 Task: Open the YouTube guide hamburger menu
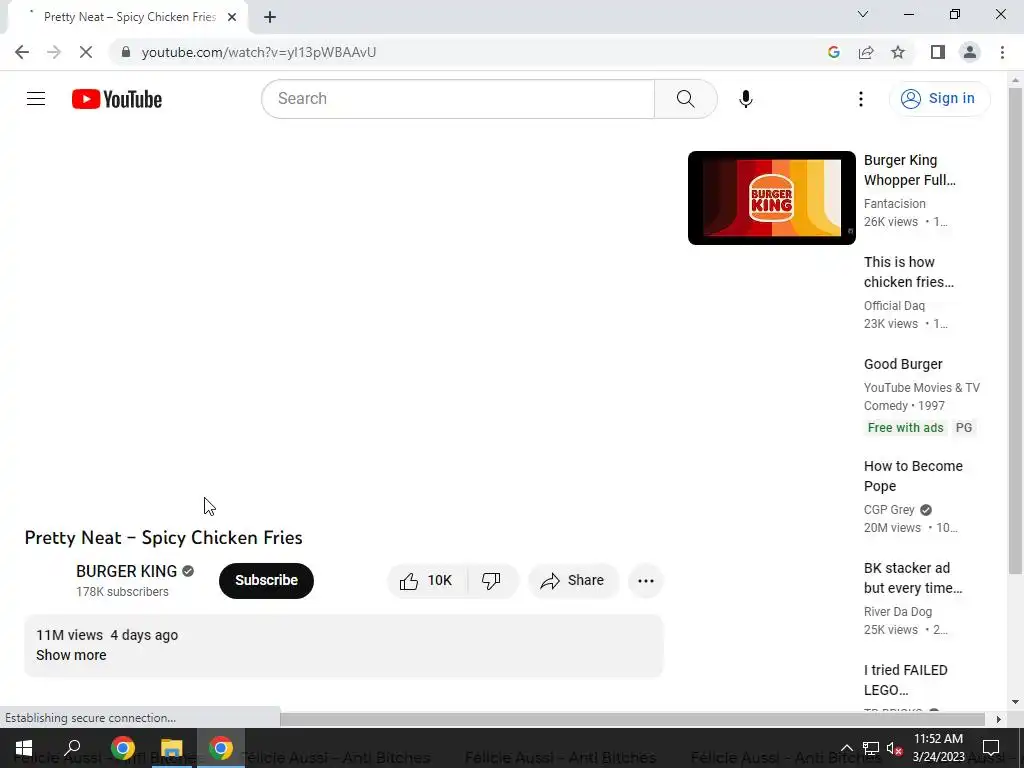pos(36,99)
